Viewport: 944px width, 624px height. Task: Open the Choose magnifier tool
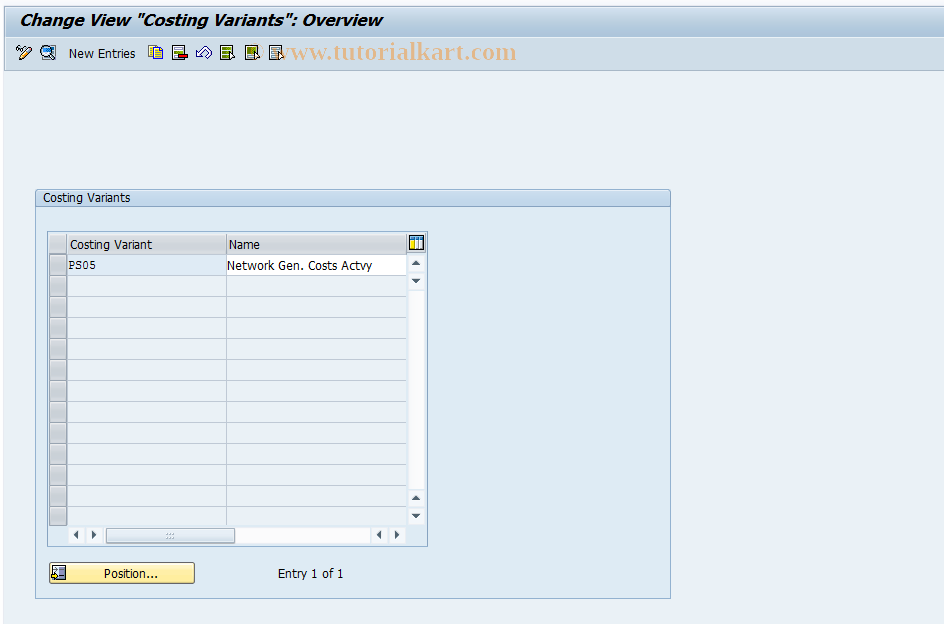(48, 53)
